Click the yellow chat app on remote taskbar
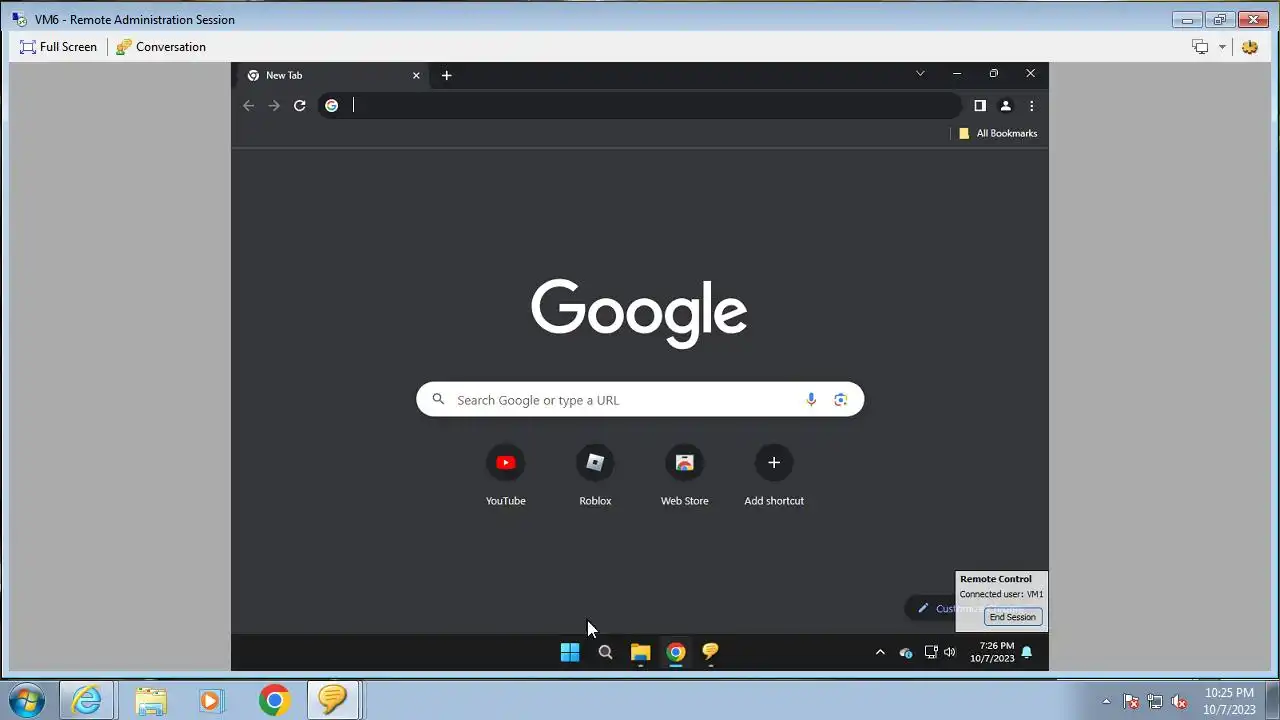 [x=711, y=652]
